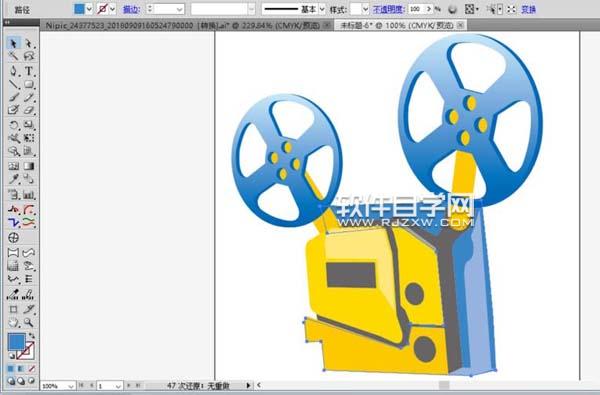Enable Draw Normal mode
Viewport: 600px width, 395px height.
[x=11, y=381]
